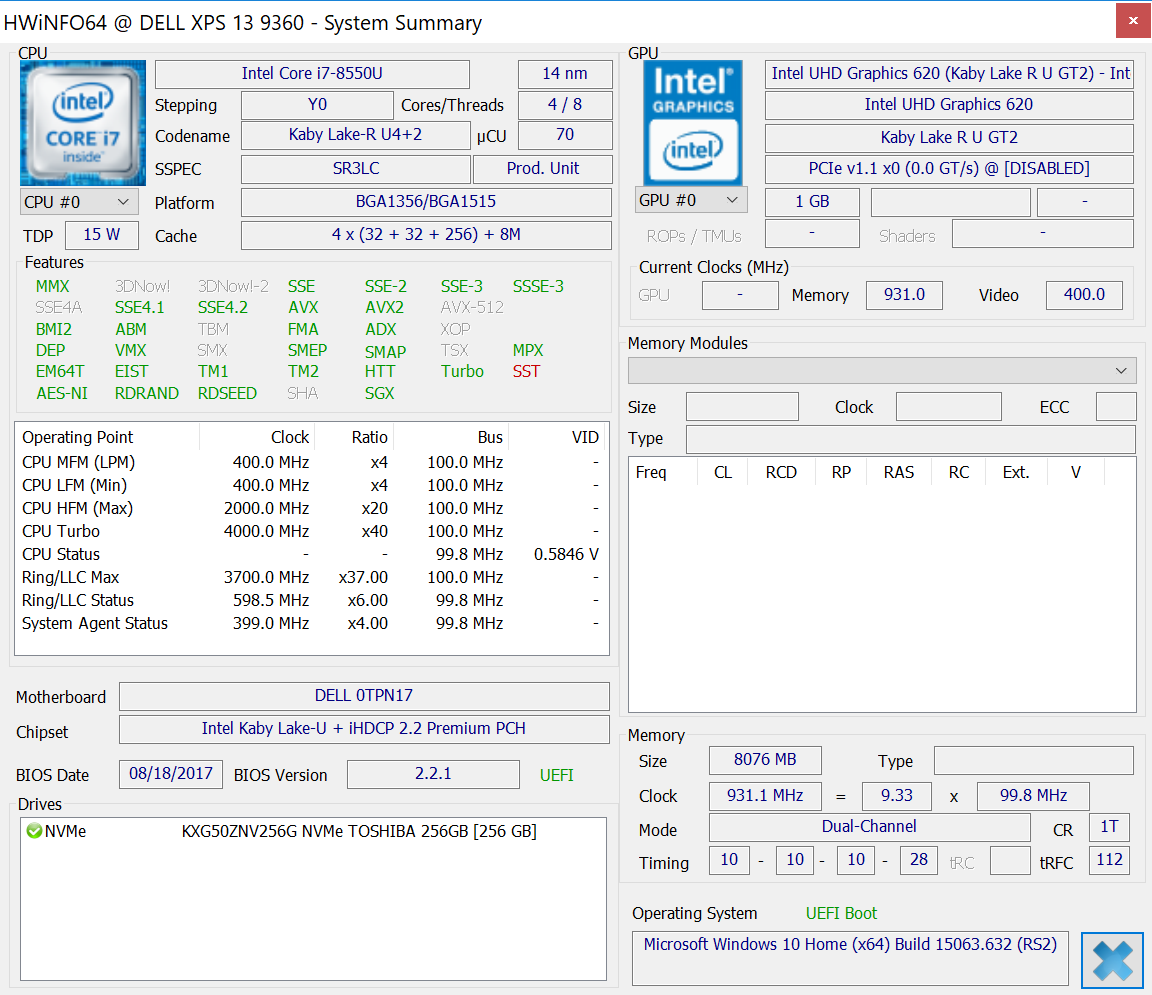Click the SSPEC SR3LC field
Screen dimensions: 1152x995
355,168
